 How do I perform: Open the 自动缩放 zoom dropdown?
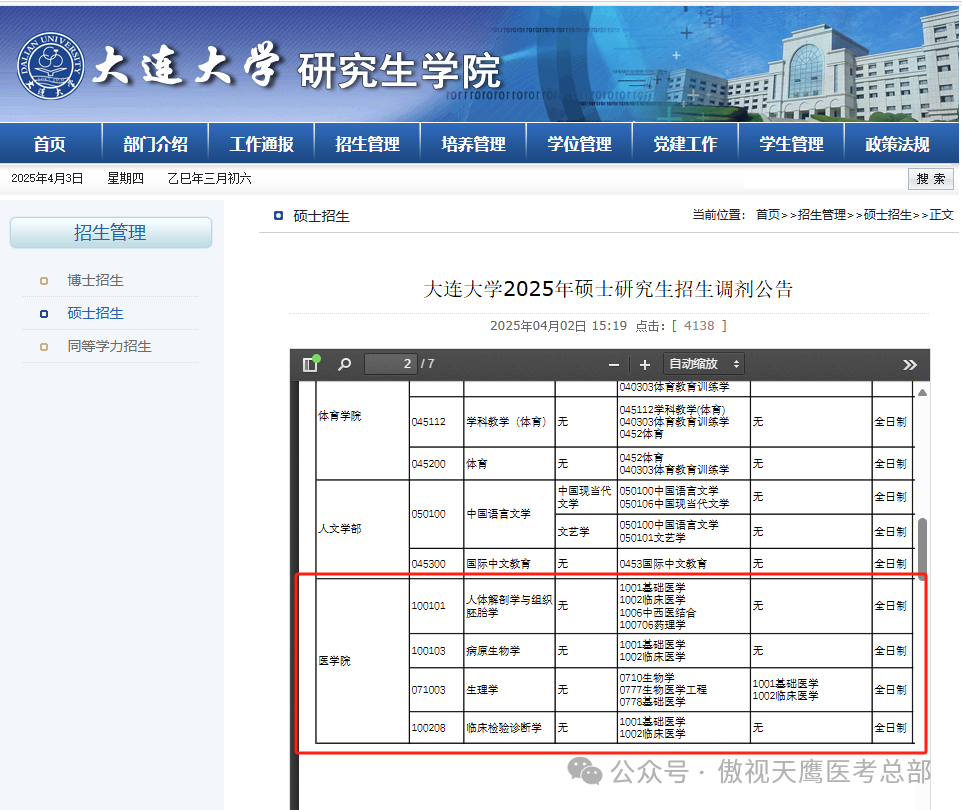tap(704, 364)
